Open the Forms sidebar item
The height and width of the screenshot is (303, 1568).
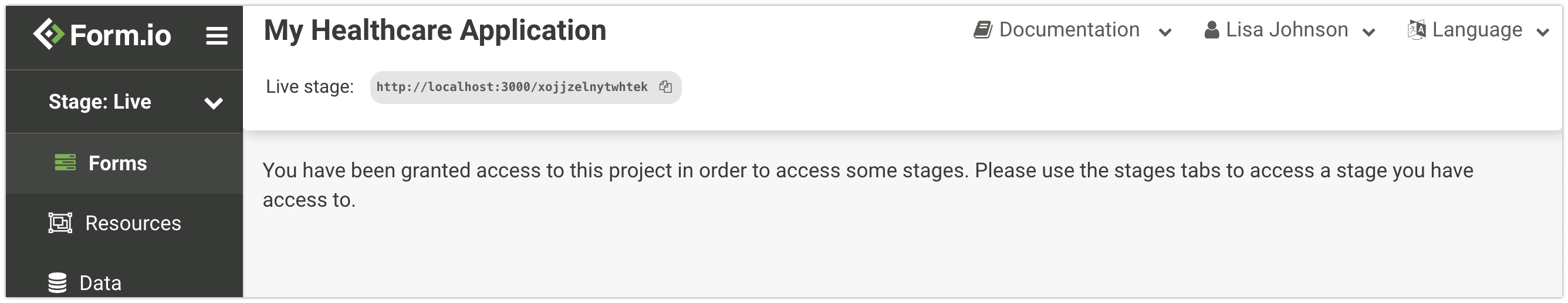click(x=117, y=163)
